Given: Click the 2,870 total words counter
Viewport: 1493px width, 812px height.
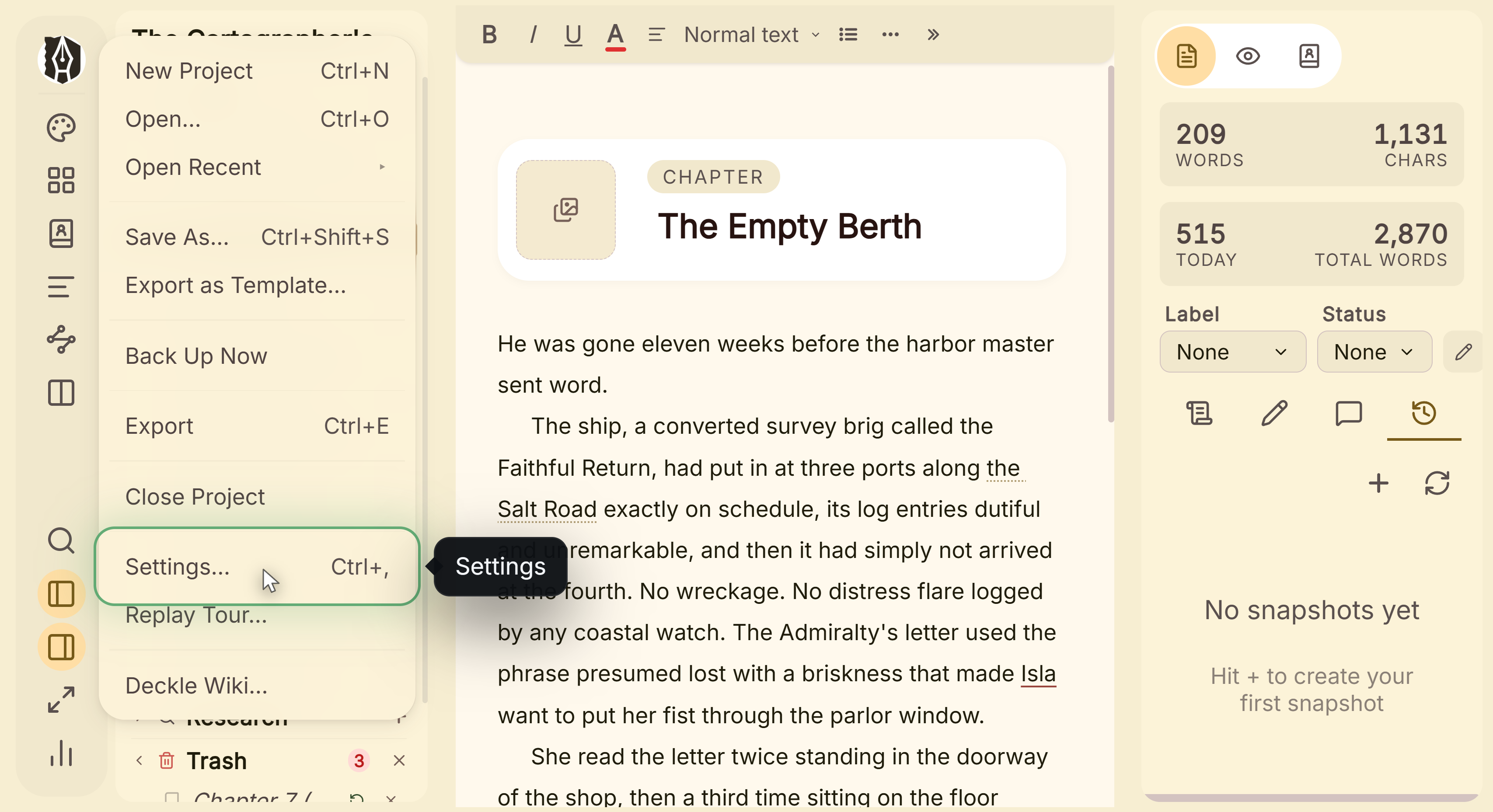Looking at the screenshot, I should (1381, 244).
